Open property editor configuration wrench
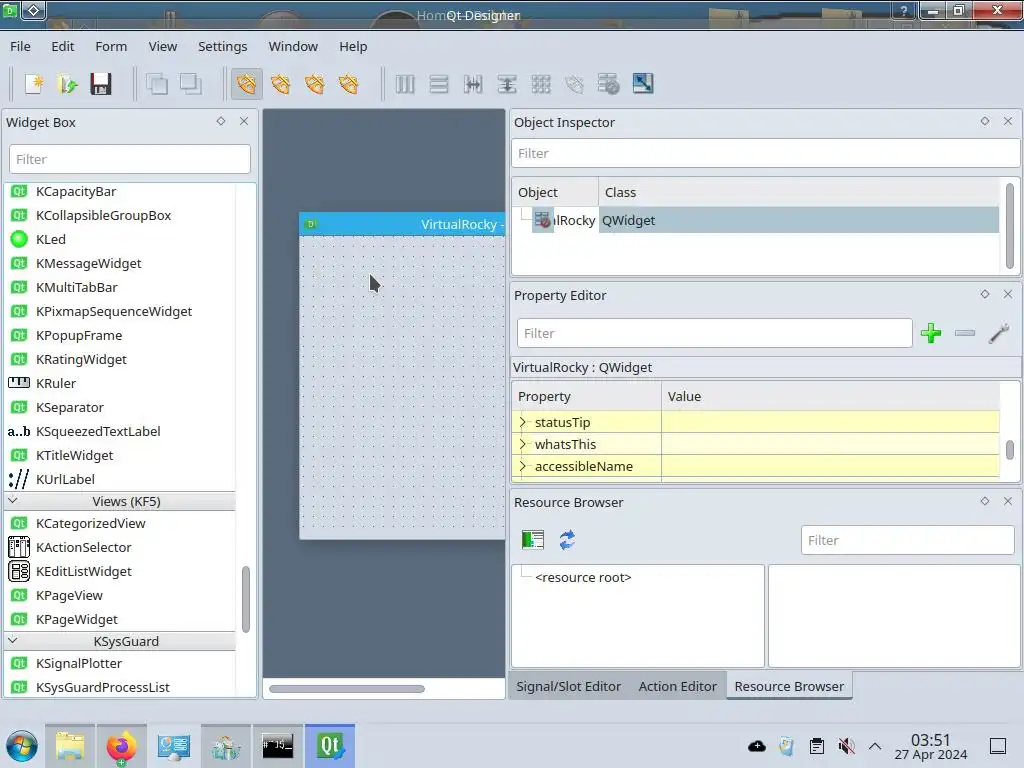 click(999, 333)
